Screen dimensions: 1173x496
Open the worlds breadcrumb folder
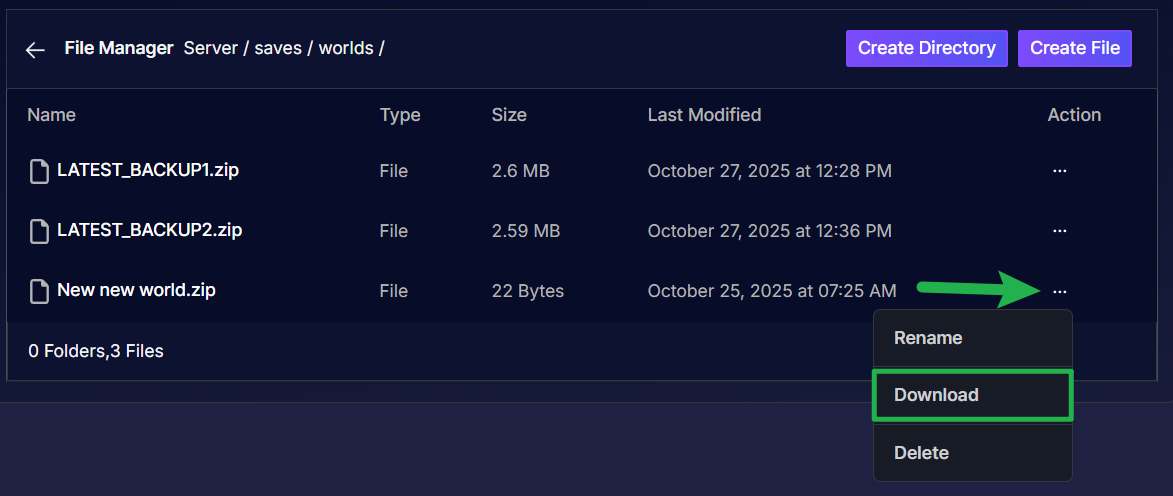[x=345, y=48]
